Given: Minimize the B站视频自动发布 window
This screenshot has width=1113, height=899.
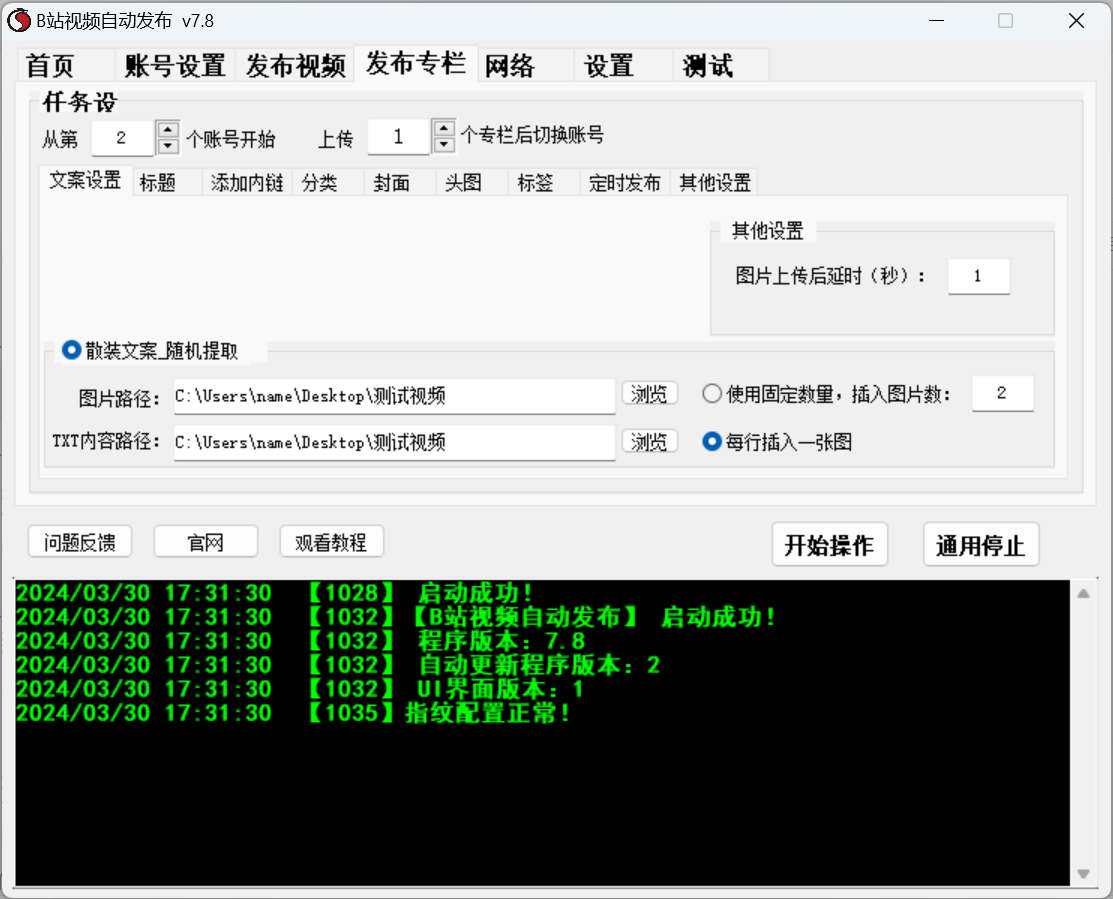Looking at the screenshot, I should (x=936, y=21).
